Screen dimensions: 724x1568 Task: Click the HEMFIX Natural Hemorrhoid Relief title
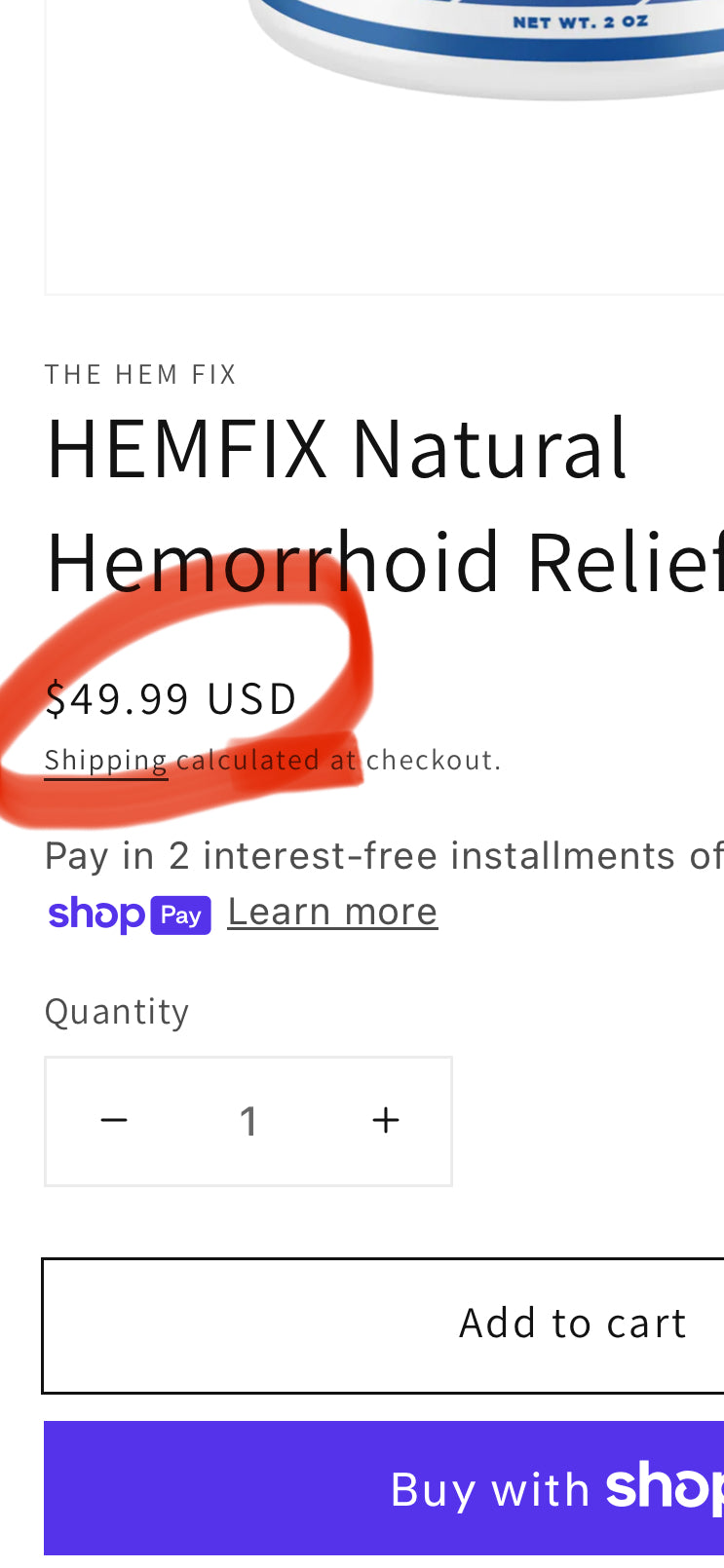(384, 504)
